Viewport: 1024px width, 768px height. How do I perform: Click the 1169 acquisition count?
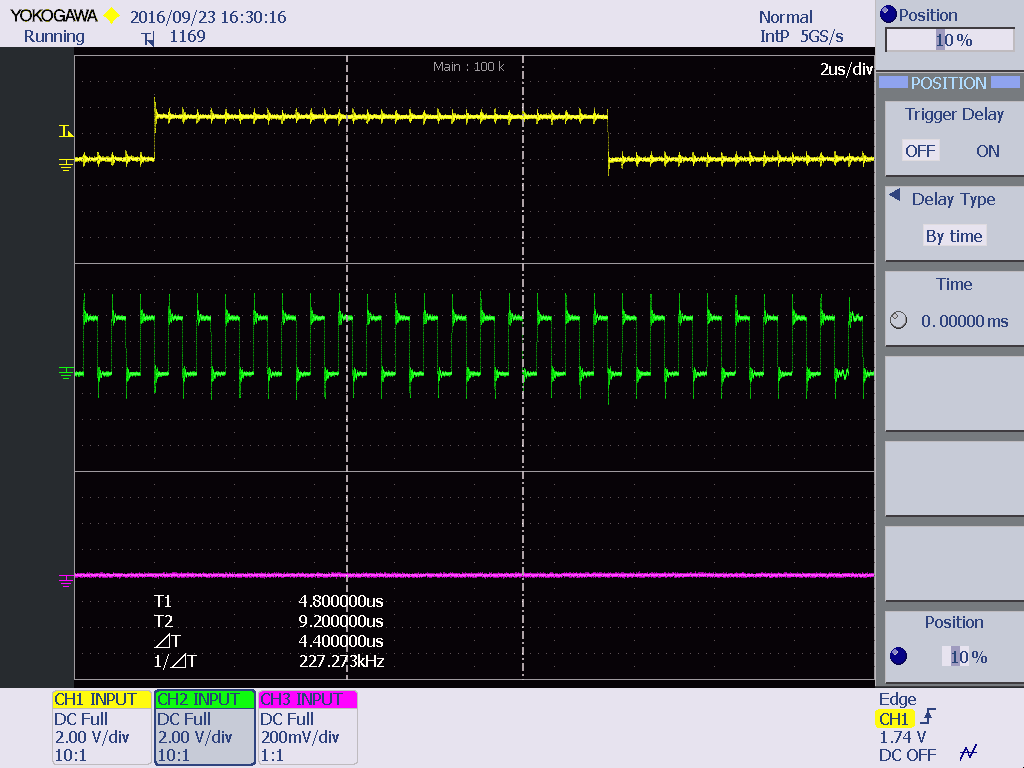187,37
